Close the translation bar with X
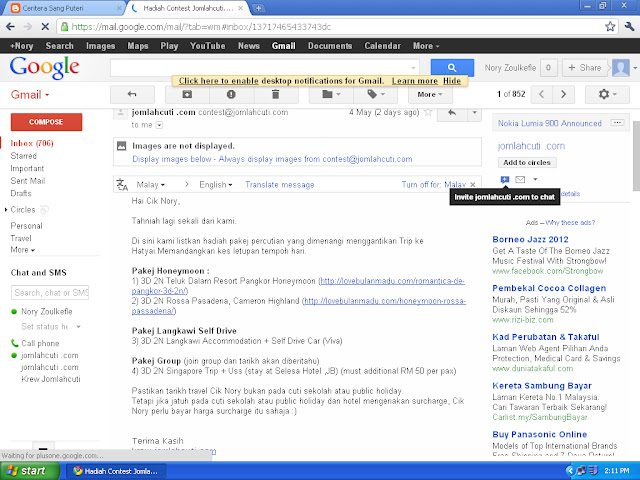 click(473, 184)
